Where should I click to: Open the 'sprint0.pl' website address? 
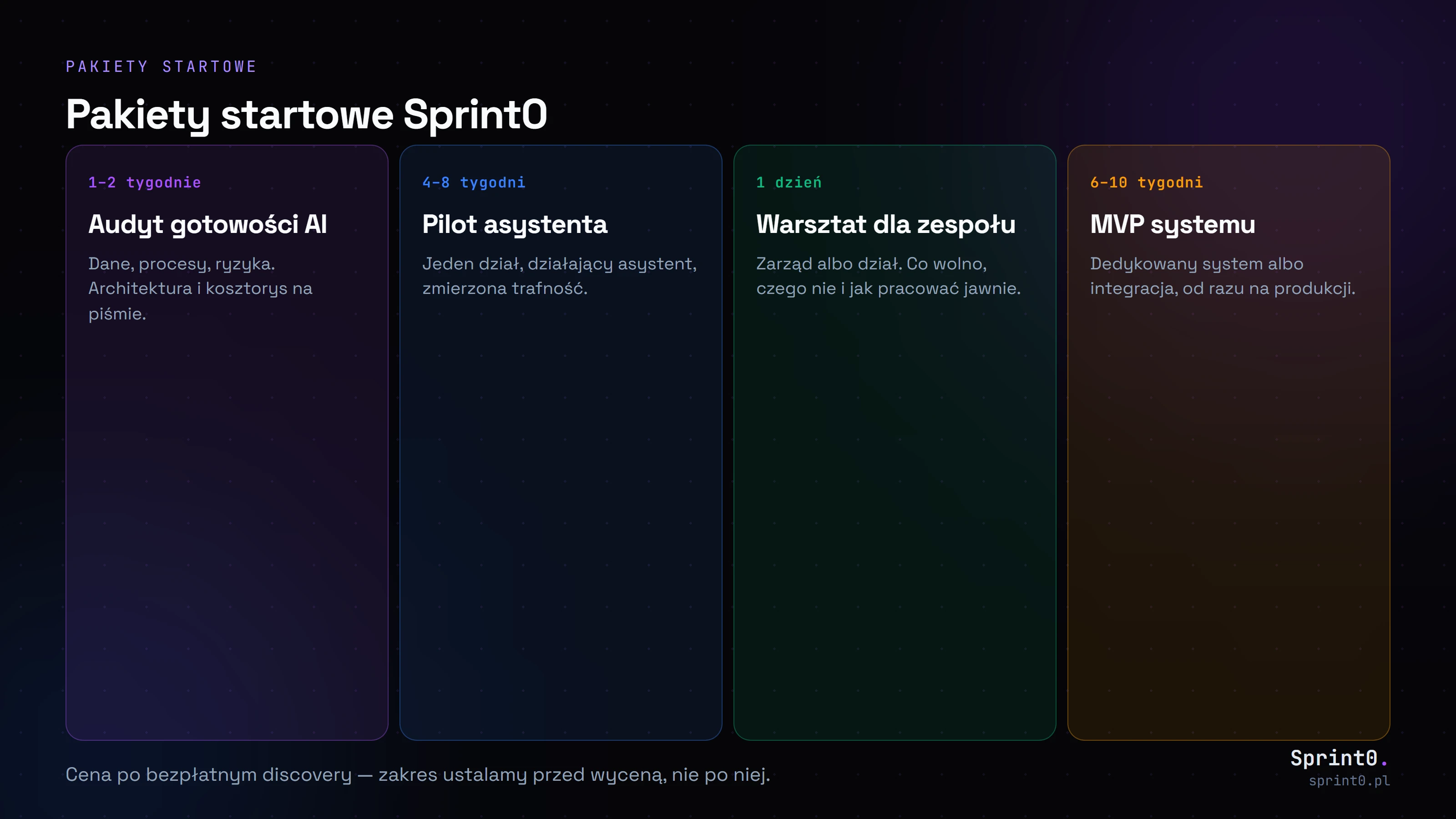(x=1349, y=781)
